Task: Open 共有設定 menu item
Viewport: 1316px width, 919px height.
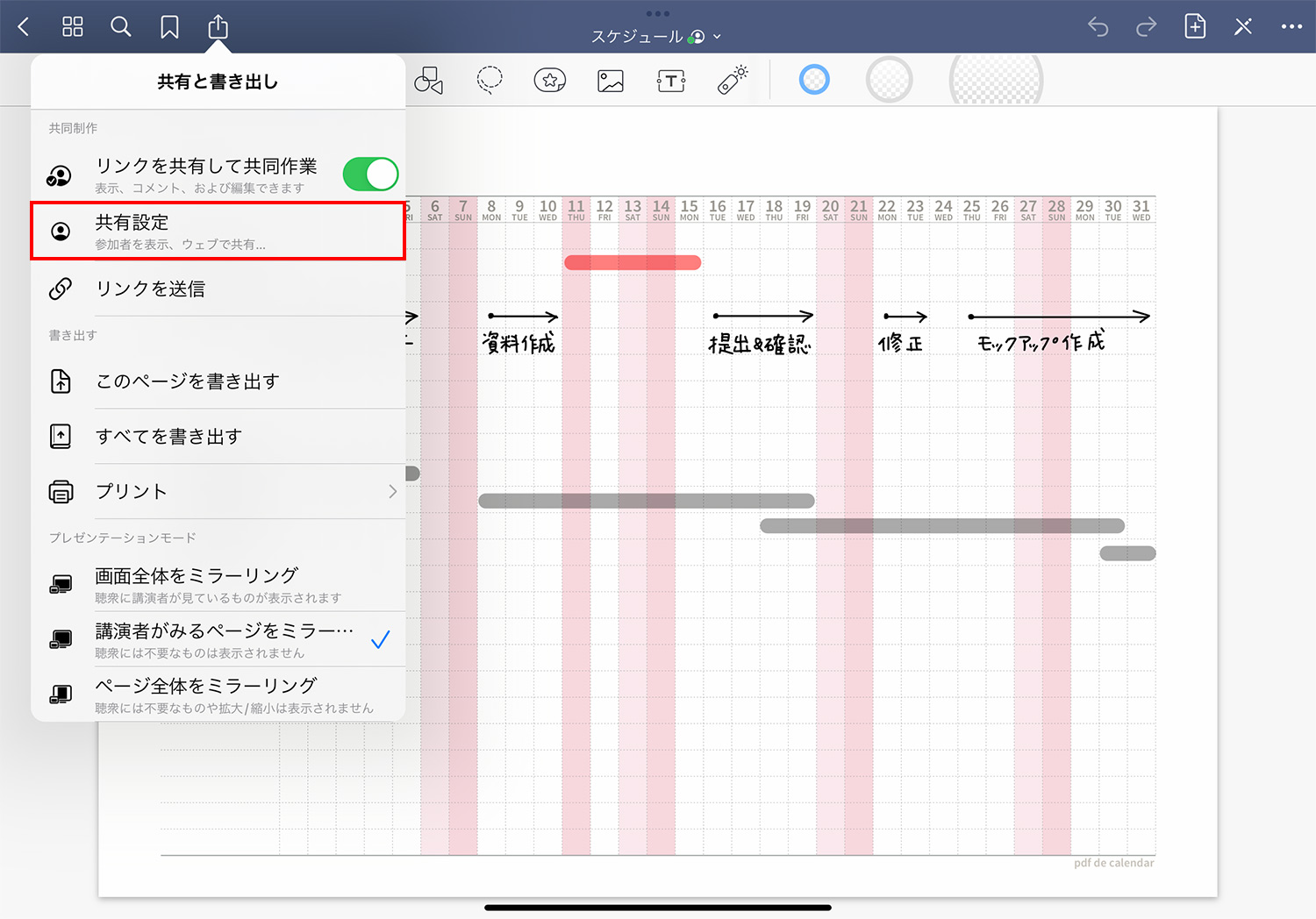Action: (218, 232)
